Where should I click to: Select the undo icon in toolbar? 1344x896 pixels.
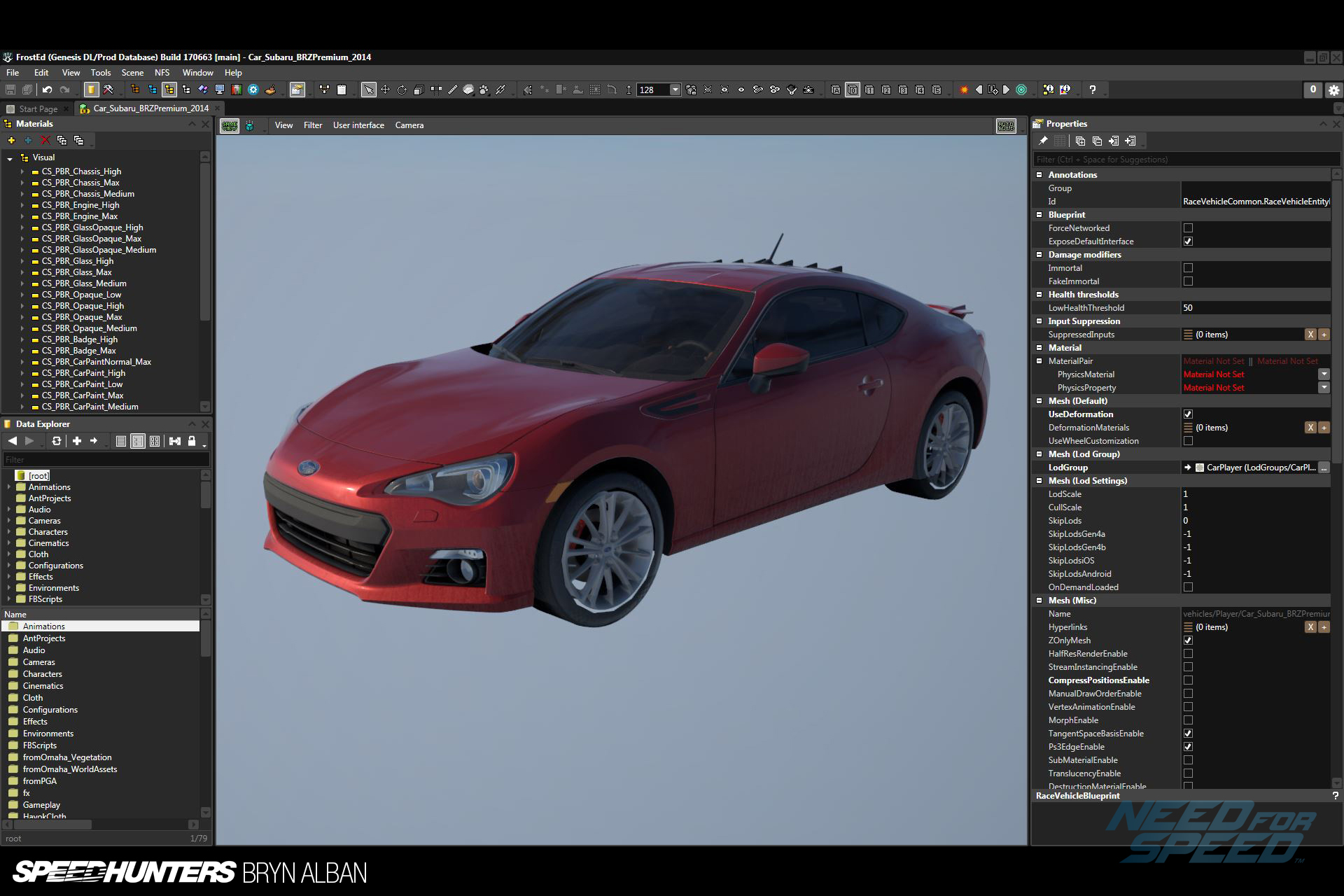pos(45,90)
